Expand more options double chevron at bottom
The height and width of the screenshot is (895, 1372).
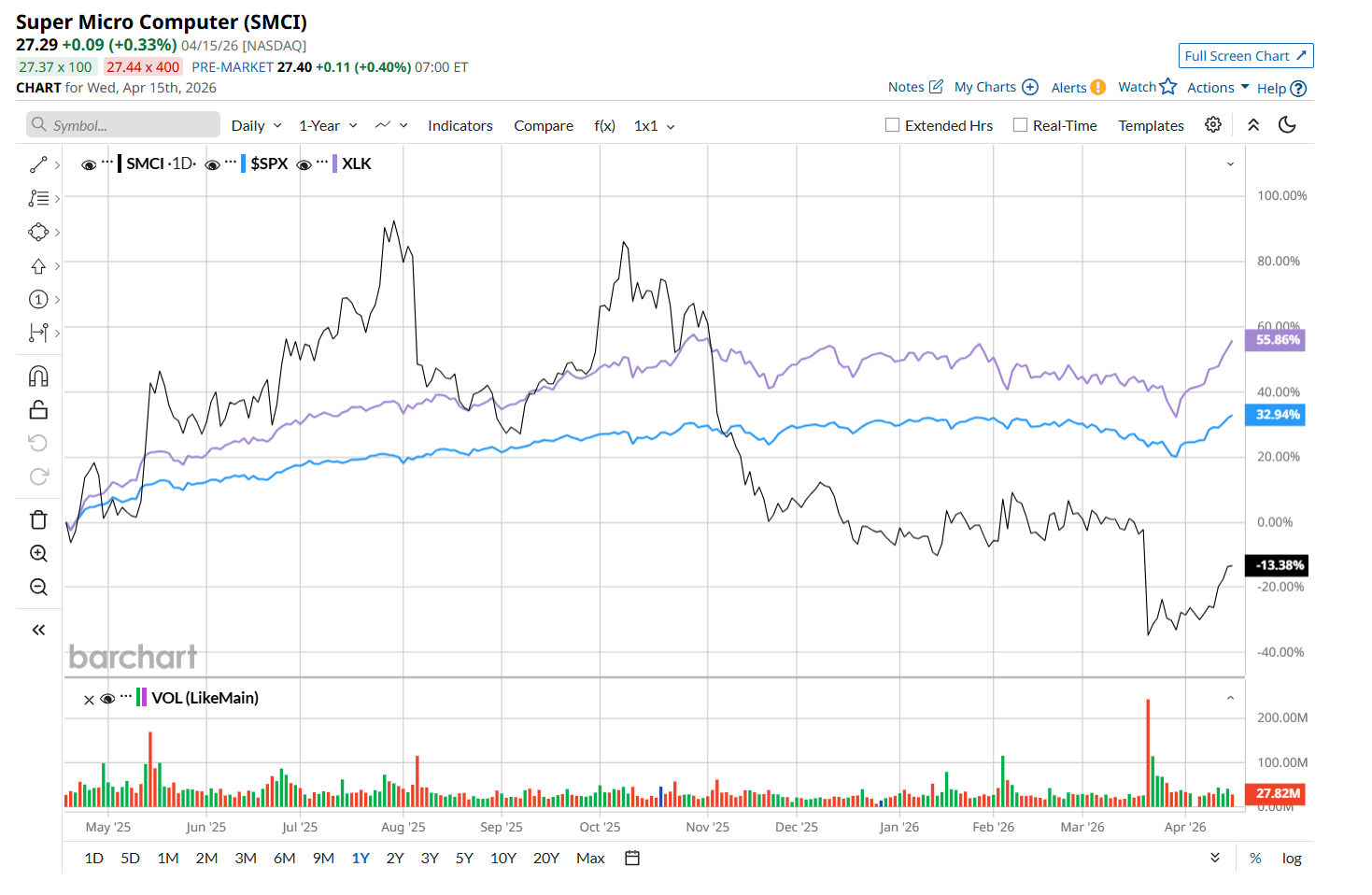pyautogui.click(x=1215, y=858)
